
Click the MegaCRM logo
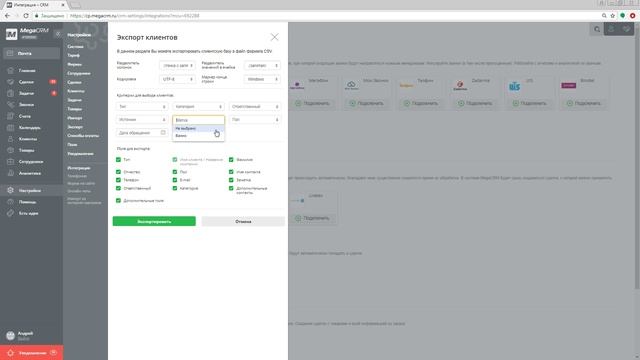pyautogui.click(x=27, y=33)
